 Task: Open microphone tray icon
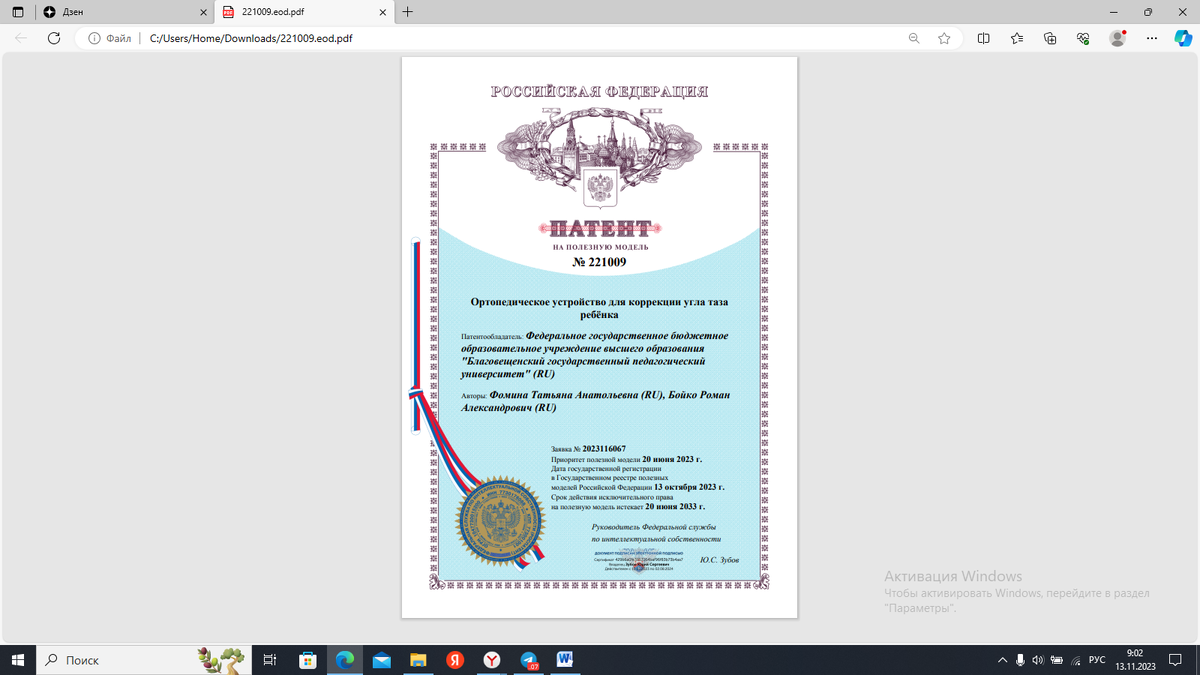(x=1020, y=660)
